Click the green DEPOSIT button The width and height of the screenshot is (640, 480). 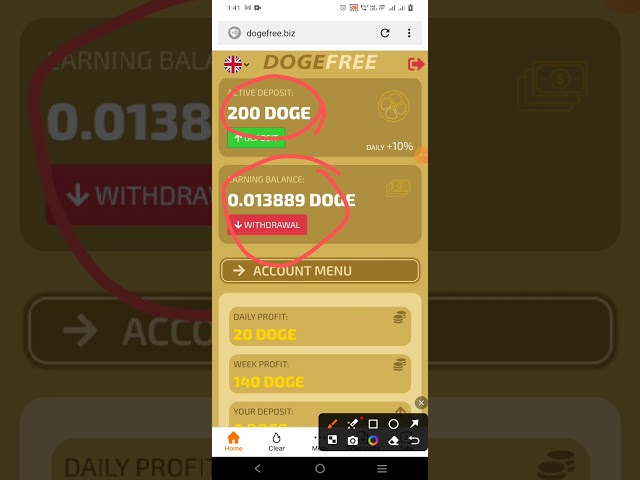[256, 138]
